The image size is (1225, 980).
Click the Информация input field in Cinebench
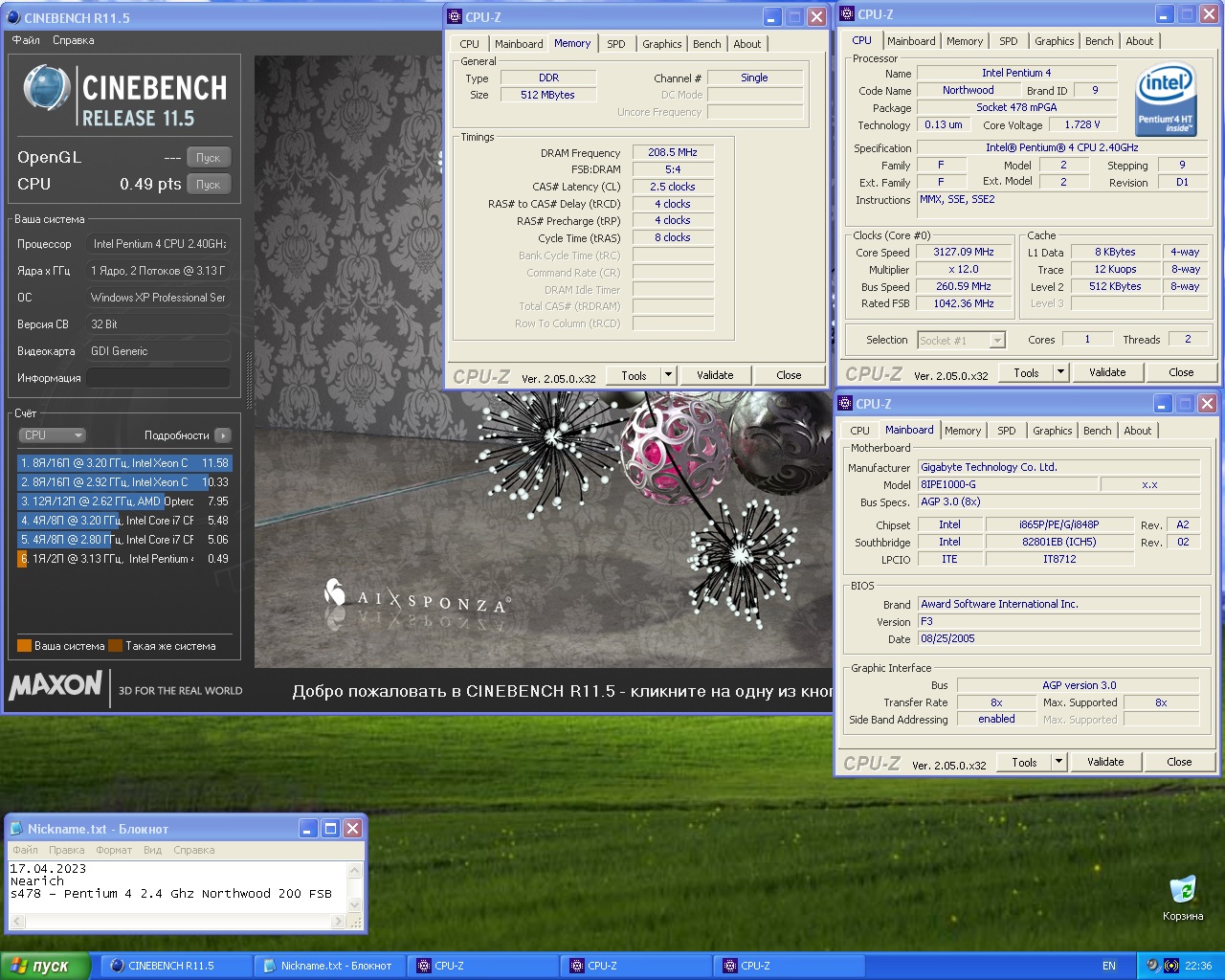pyautogui.click(x=158, y=378)
